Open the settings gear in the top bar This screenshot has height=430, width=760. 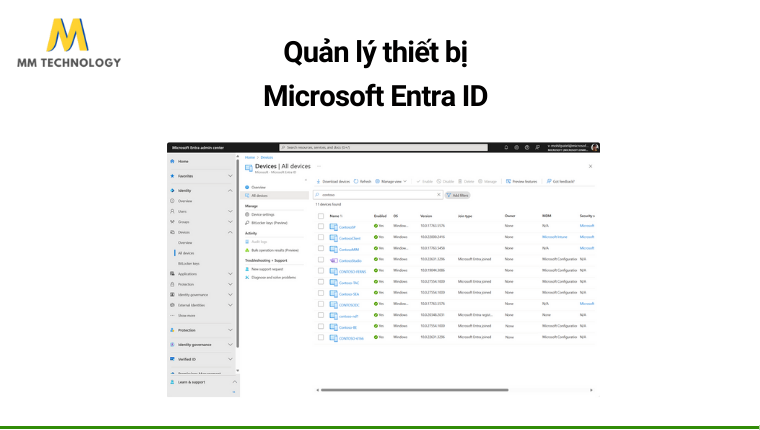[x=517, y=147]
